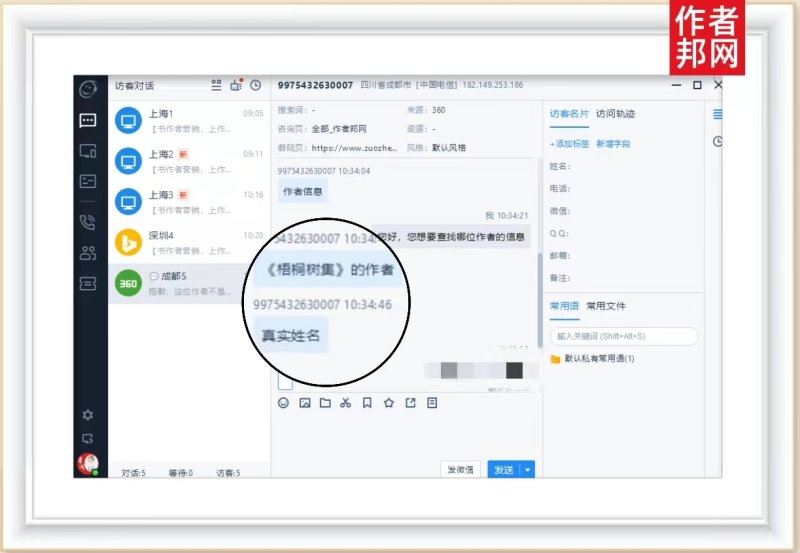Viewport: 800px width, 553px height.
Task: Click the history clock icon in visitor header
Action: [255, 86]
